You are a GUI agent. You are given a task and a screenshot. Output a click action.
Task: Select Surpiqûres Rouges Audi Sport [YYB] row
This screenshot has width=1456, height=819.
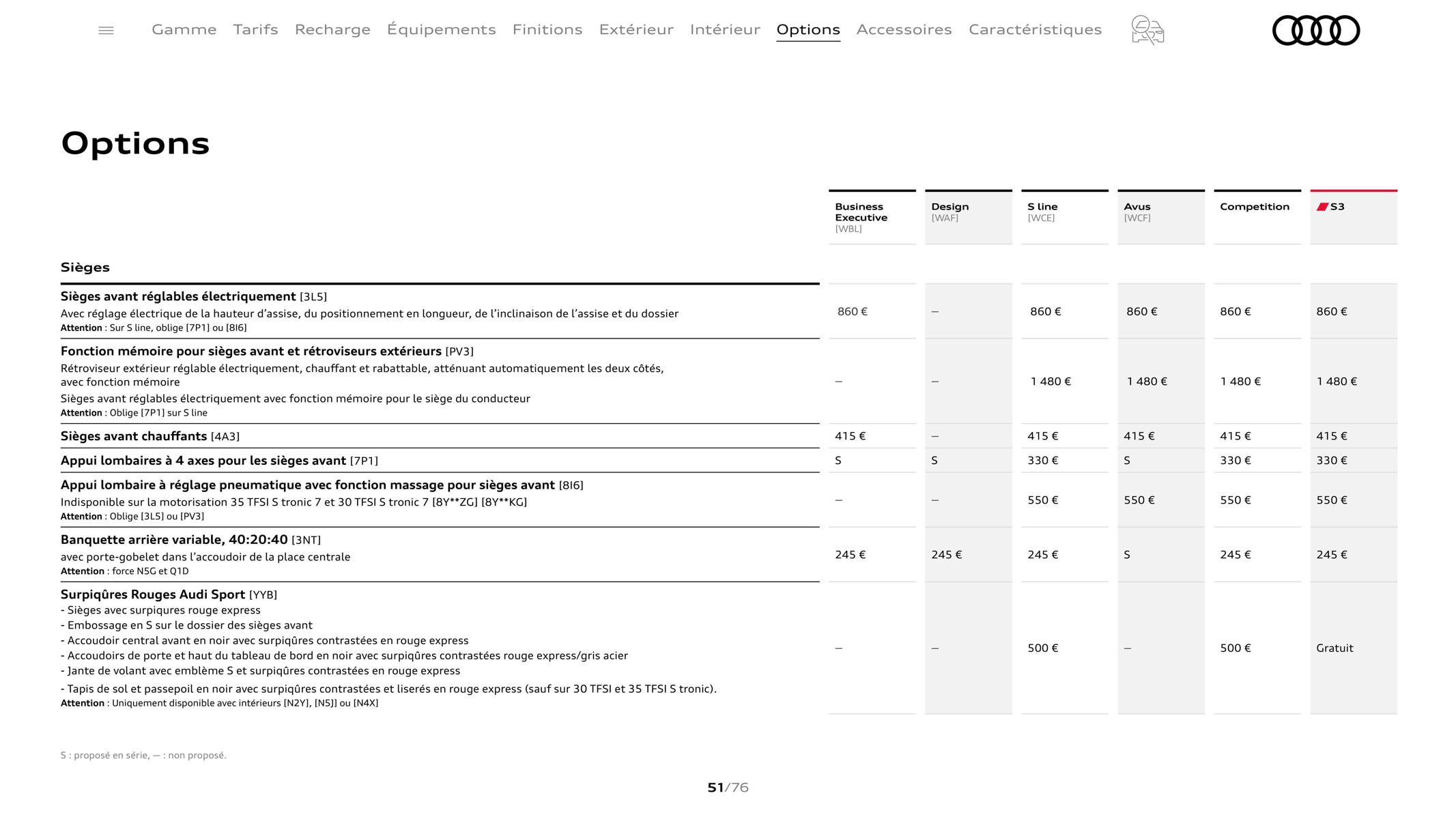click(x=440, y=648)
